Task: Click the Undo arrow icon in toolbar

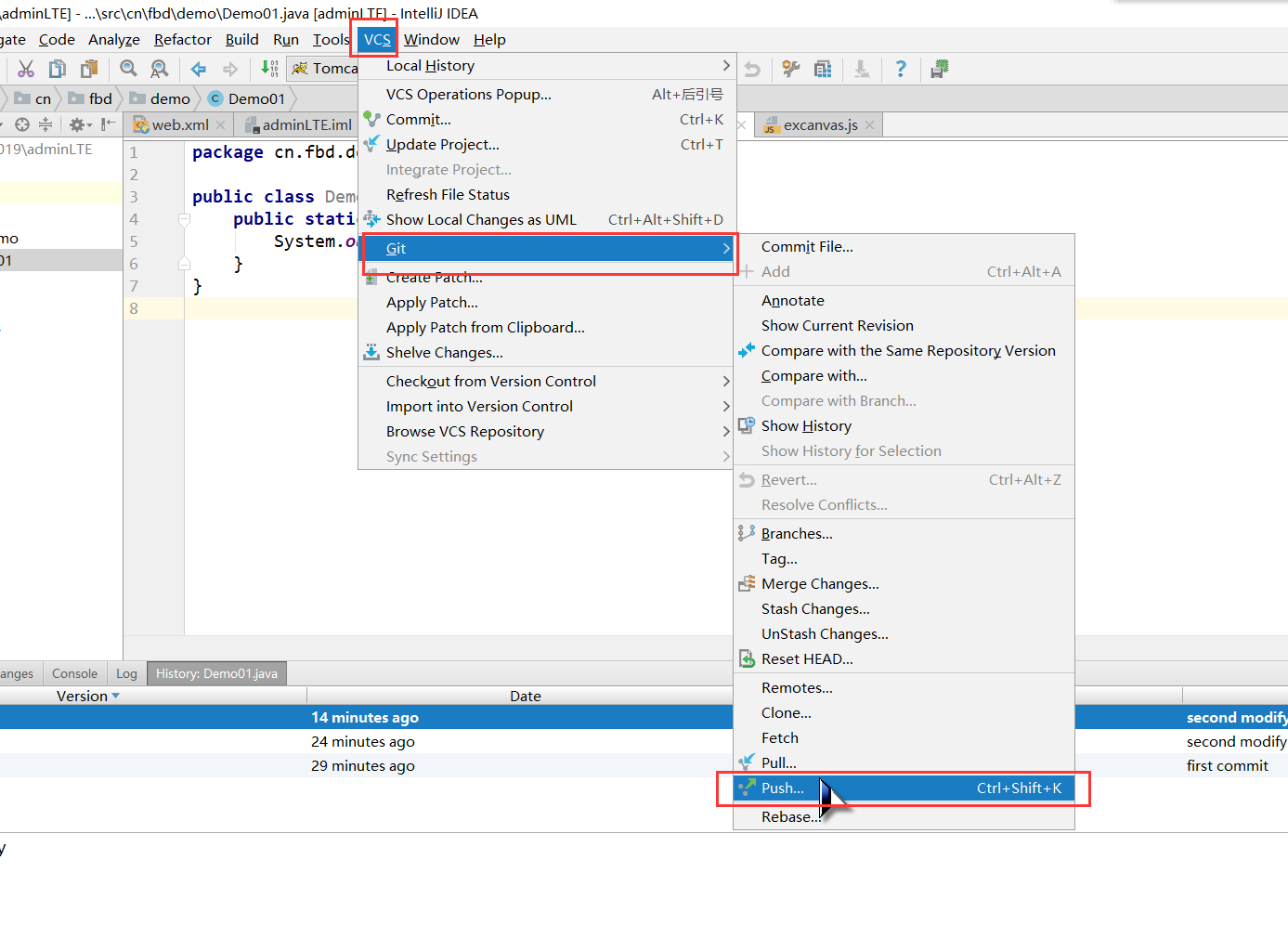Action: 750,69
